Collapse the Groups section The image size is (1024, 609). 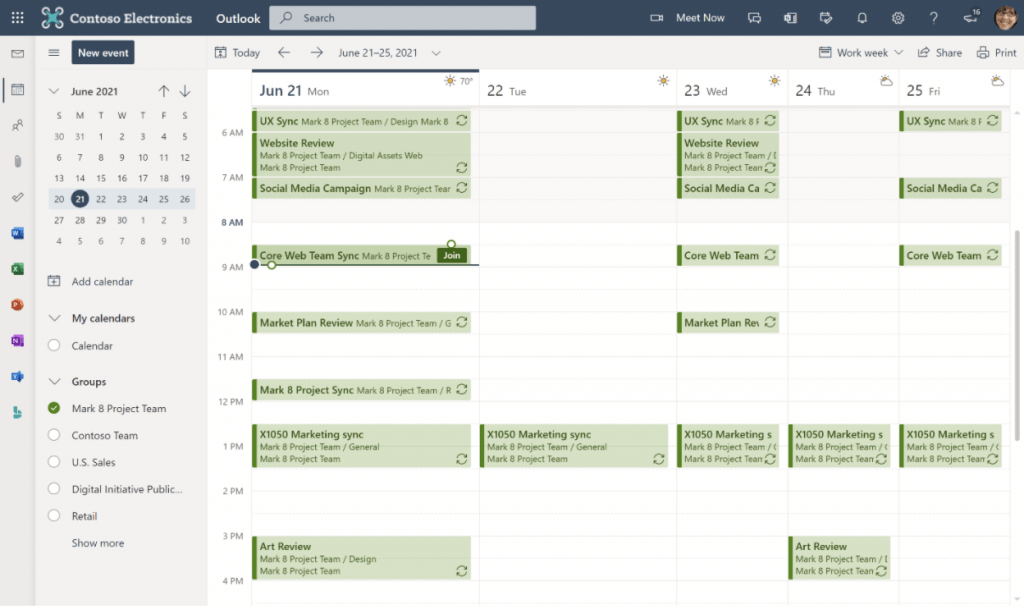54,381
